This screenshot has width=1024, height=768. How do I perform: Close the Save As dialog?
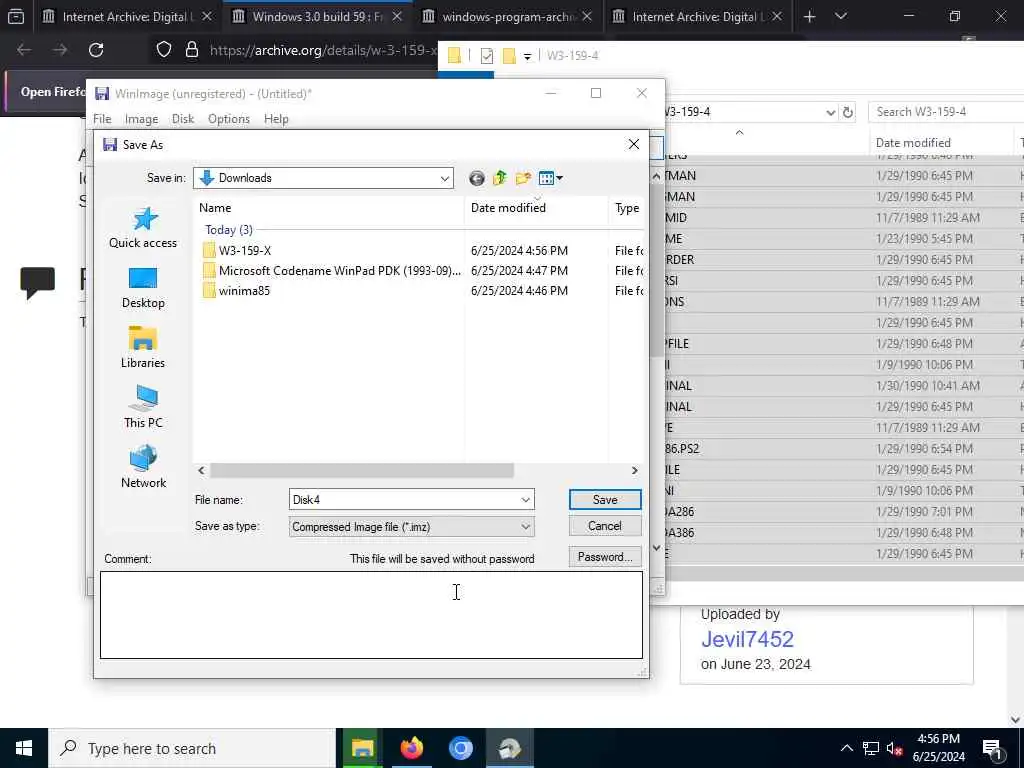pos(633,144)
